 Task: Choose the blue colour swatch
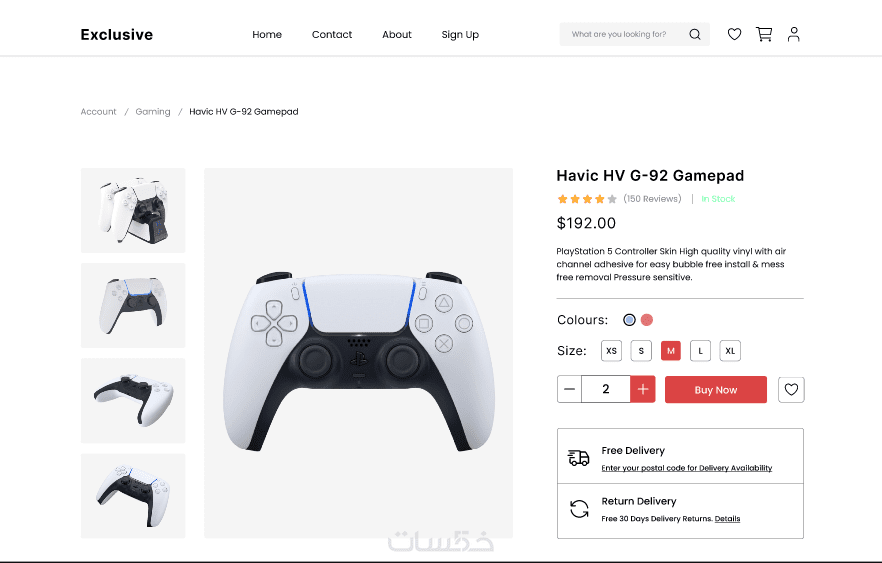click(x=629, y=320)
